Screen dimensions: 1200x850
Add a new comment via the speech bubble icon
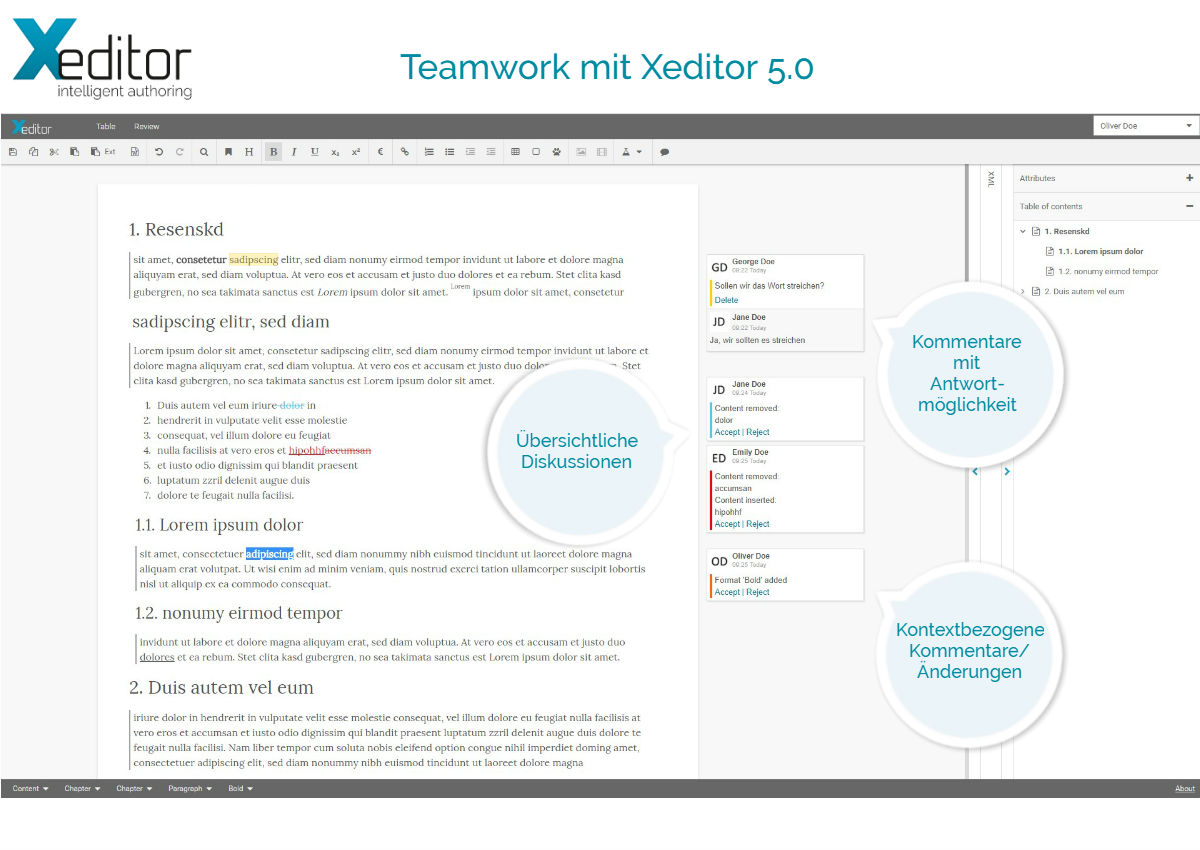point(665,151)
